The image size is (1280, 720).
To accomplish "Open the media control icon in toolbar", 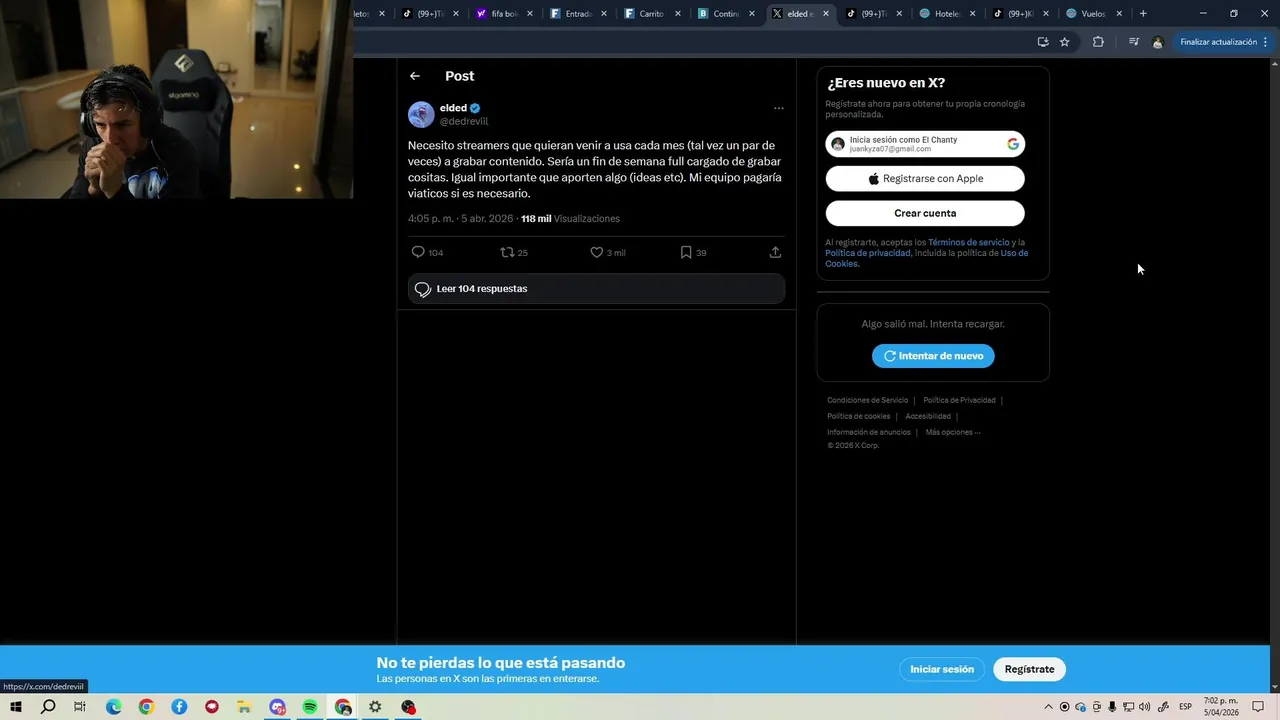I will [1133, 42].
